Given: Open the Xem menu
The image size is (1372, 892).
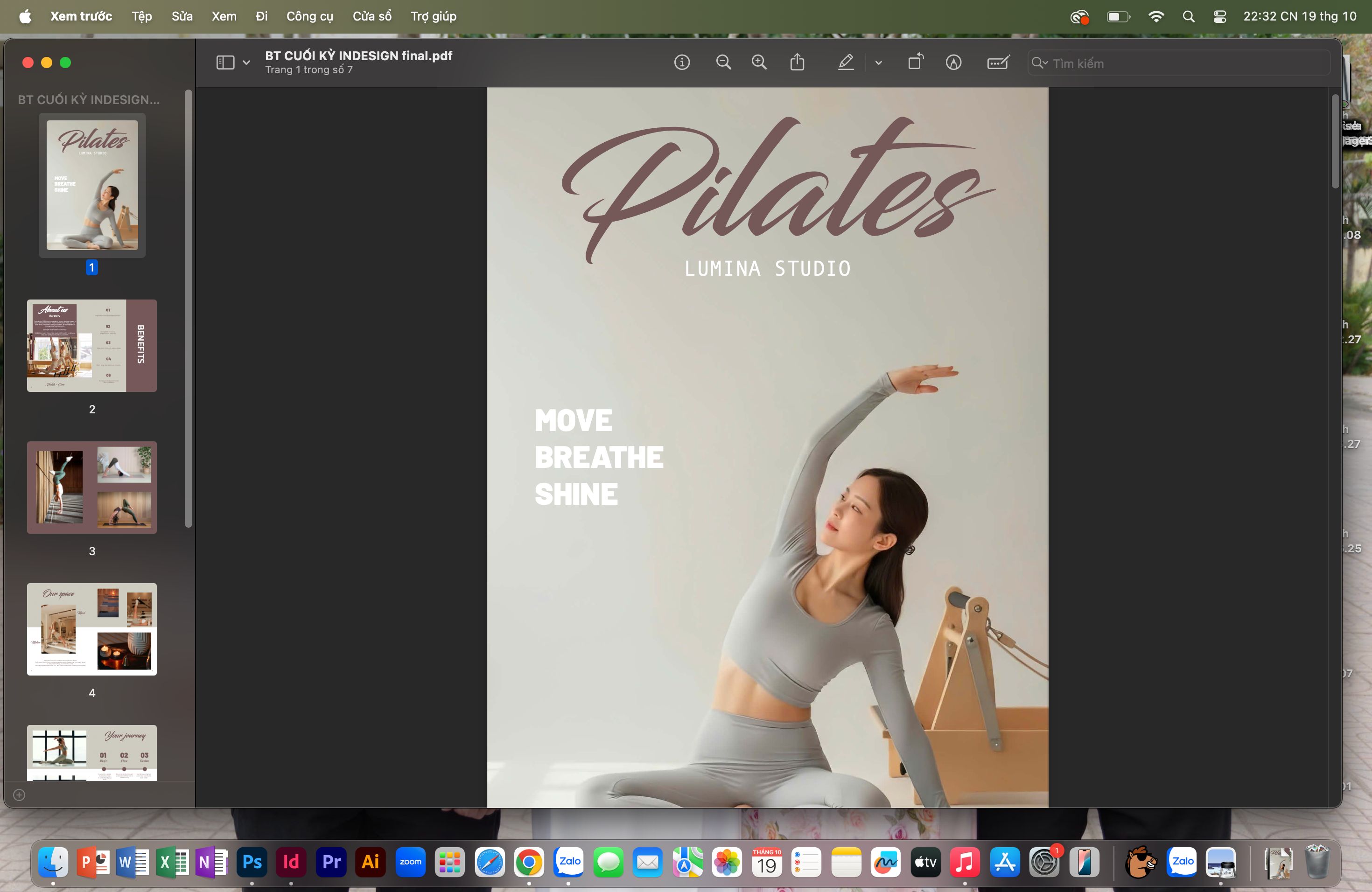Looking at the screenshot, I should coord(224,16).
